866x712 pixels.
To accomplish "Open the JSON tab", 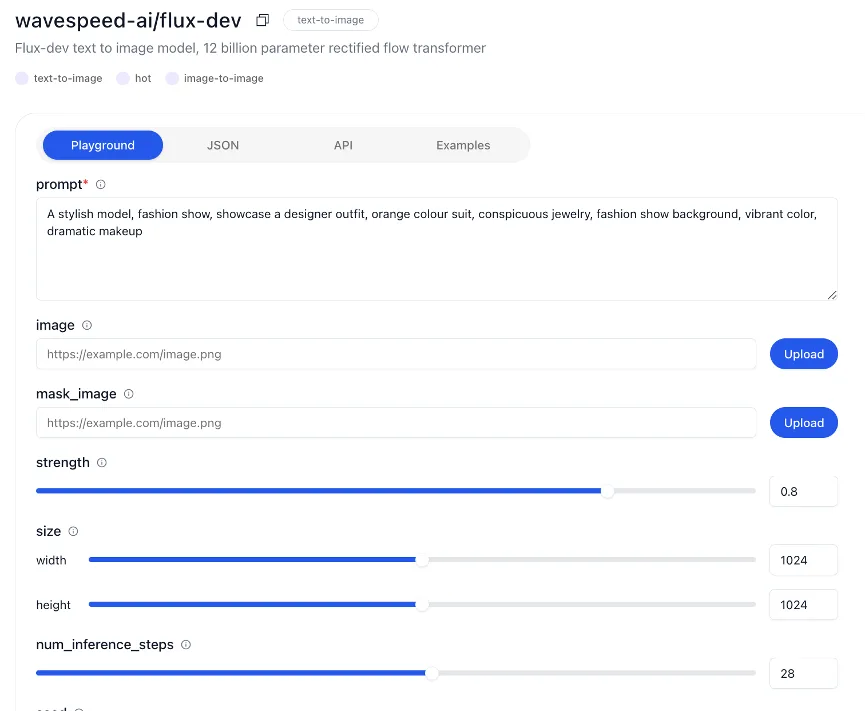I will pos(223,145).
